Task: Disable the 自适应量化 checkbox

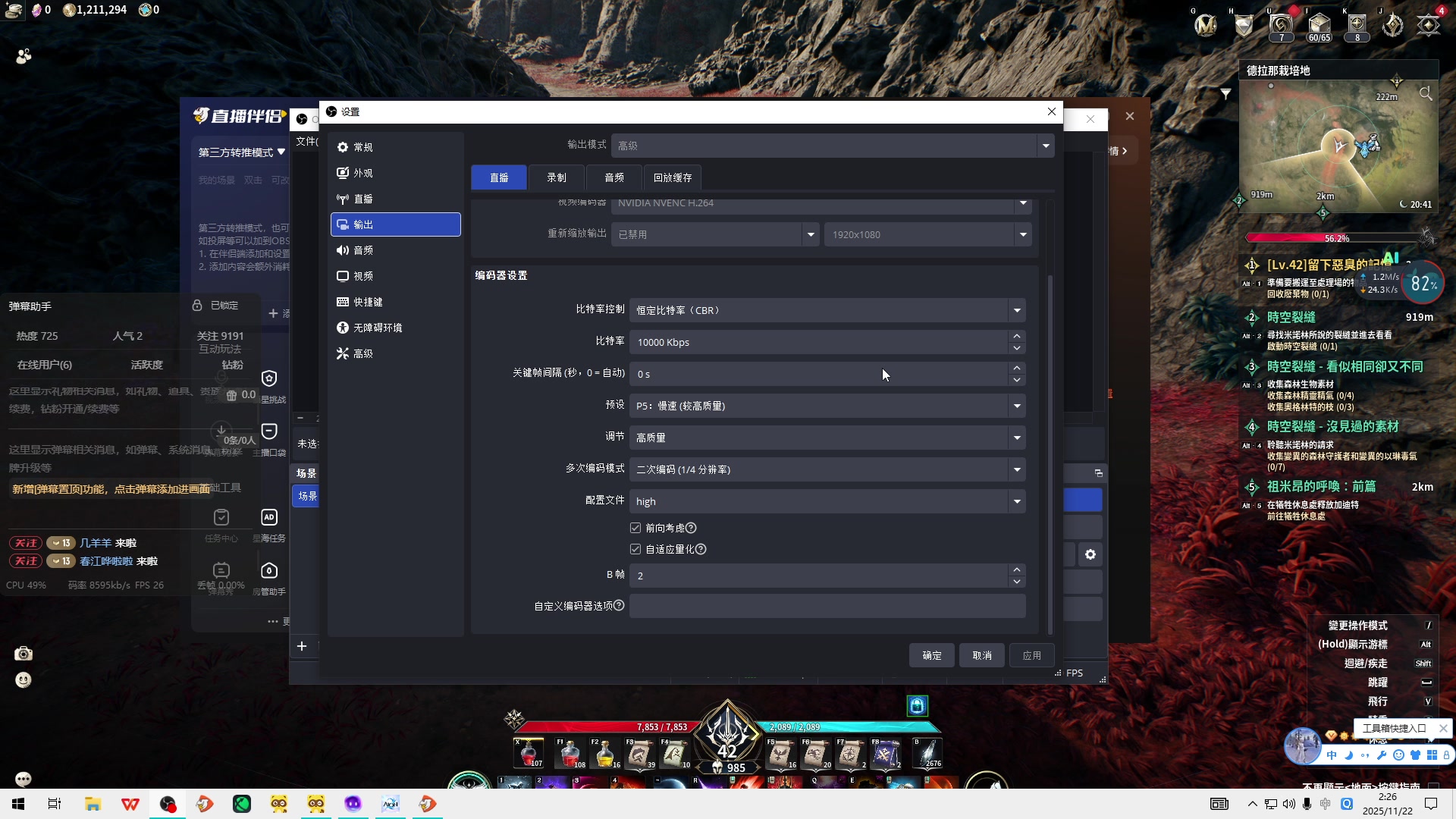Action: (635, 548)
